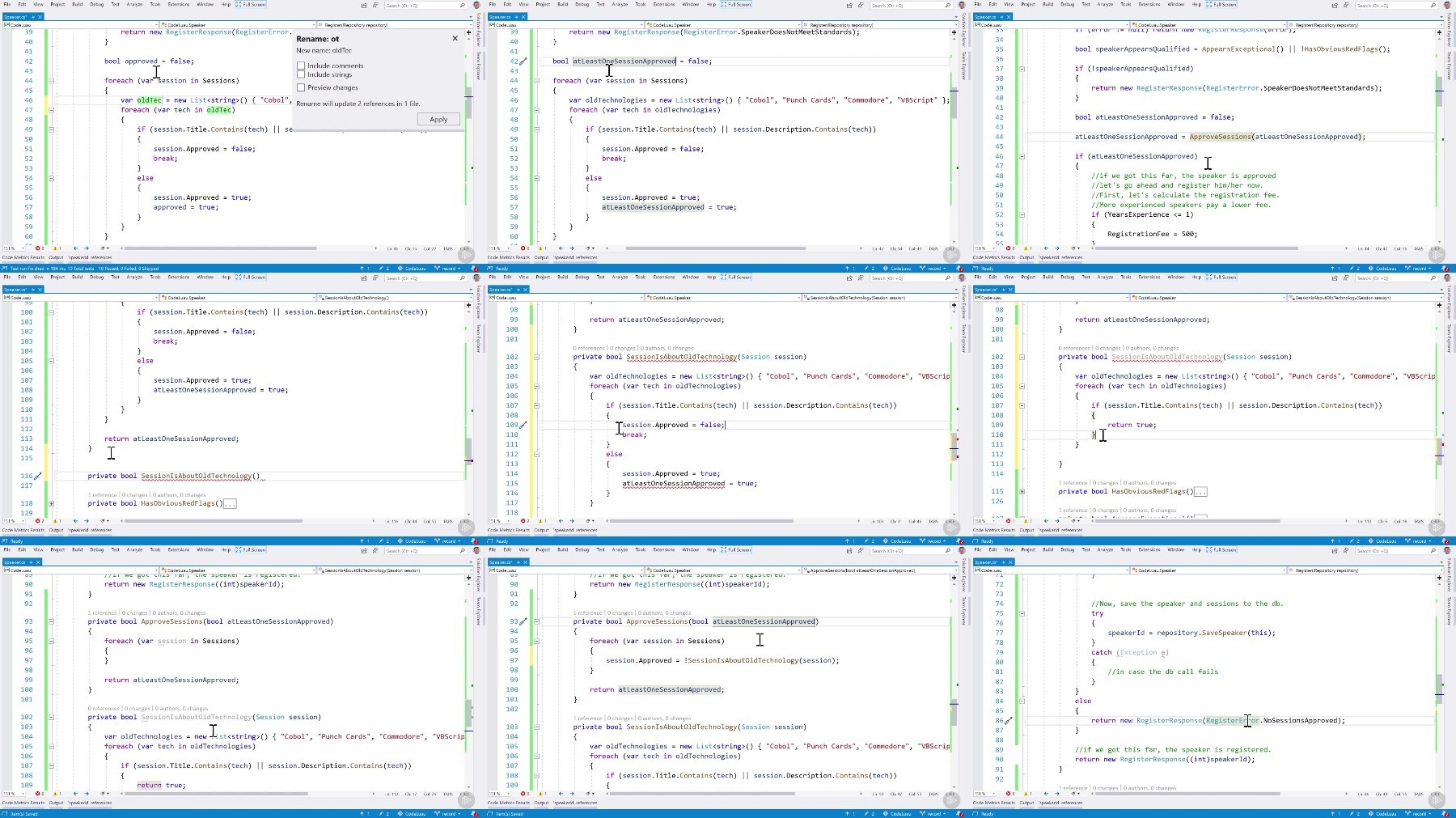Enable Preview changes in the Rename dialog
The width and height of the screenshot is (1456, 818).
point(301,87)
